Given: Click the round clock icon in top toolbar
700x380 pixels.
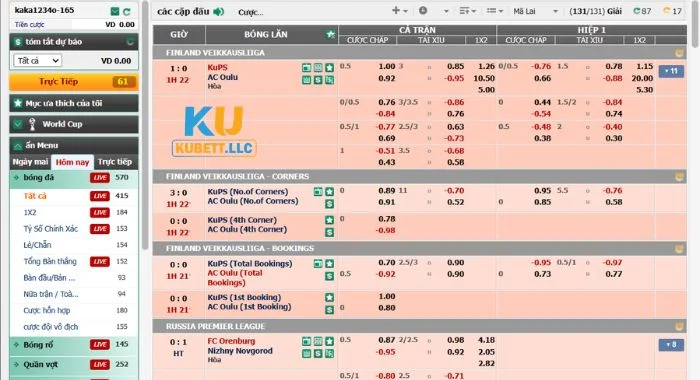Looking at the screenshot, I should click(x=423, y=10).
